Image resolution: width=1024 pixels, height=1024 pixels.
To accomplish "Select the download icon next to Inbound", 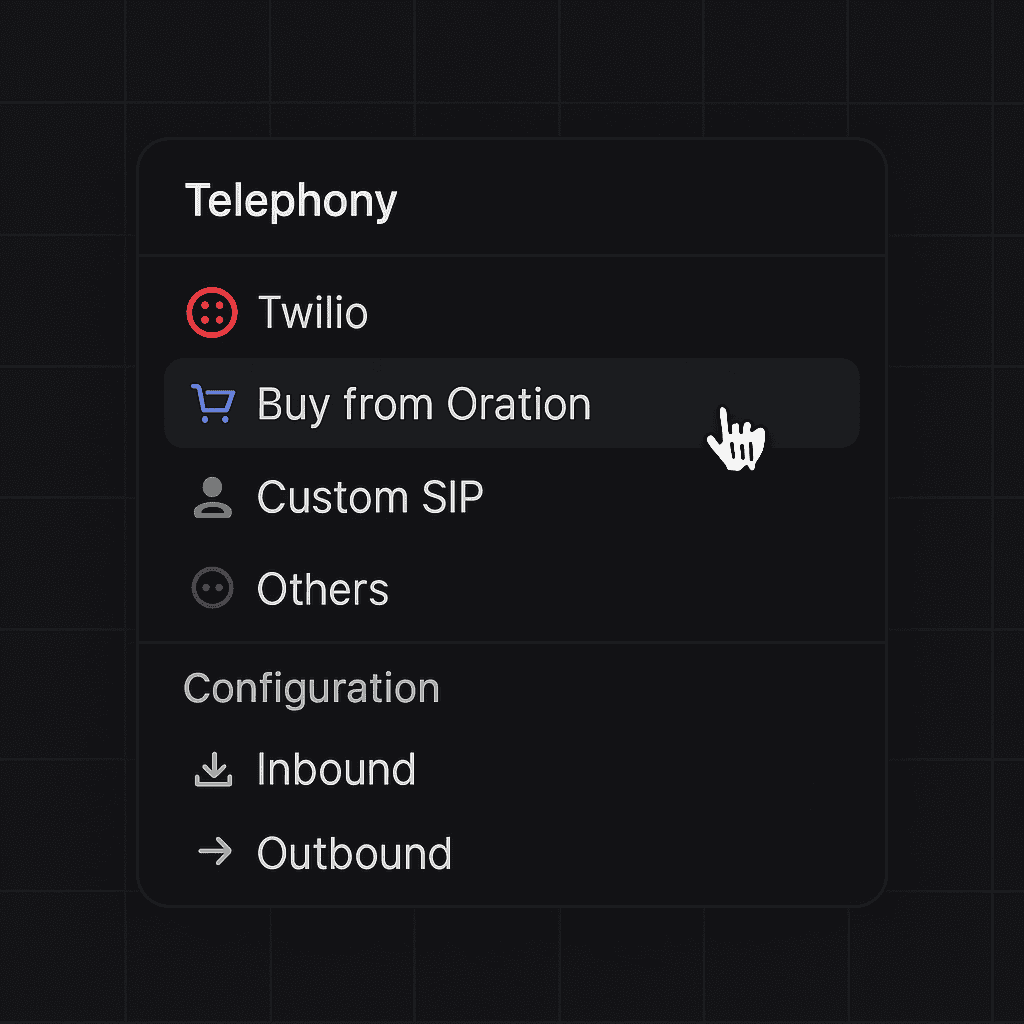I will (215, 769).
